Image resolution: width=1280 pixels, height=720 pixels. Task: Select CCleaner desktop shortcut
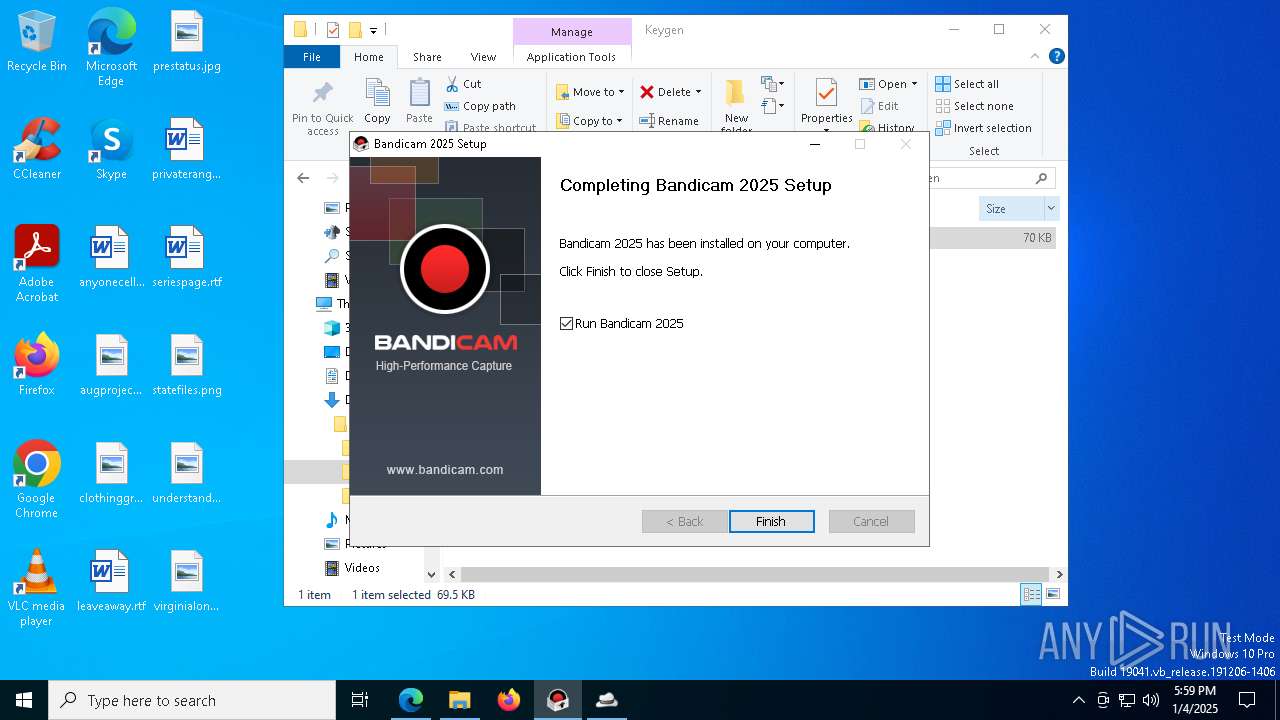pyautogui.click(x=37, y=150)
